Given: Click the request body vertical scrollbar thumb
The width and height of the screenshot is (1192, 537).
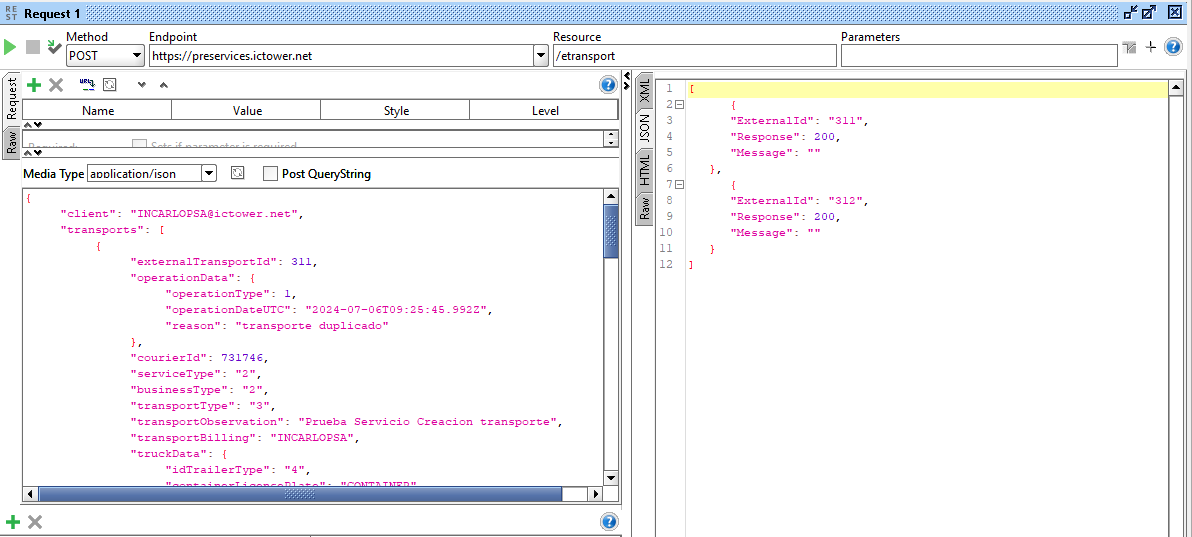Looking at the screenshot, I should tap(610, 232).
